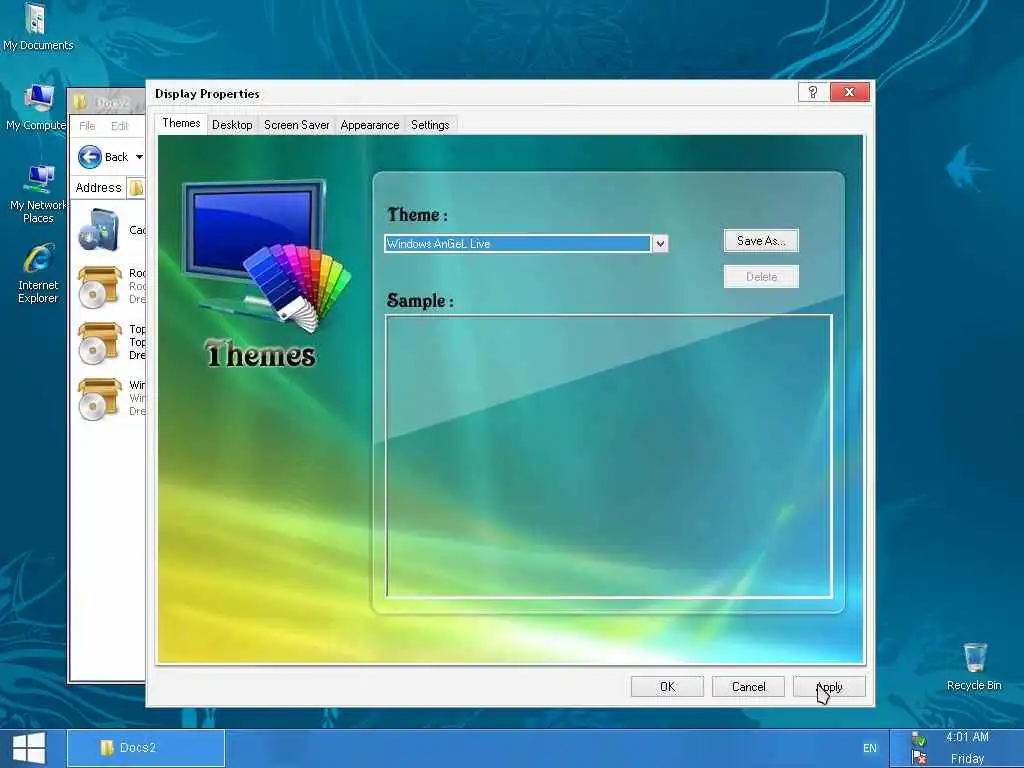Switch to the Docs2 taskbar button
1024x768 pixels.
point(146,748)
